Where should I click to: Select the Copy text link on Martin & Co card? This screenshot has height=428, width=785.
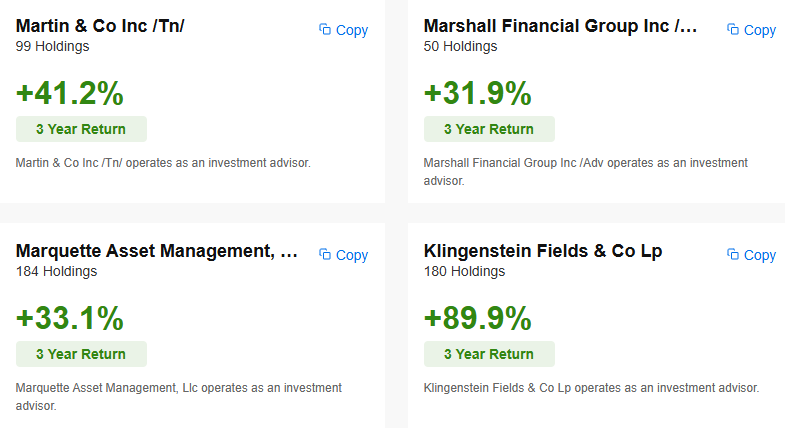(352, 30)
